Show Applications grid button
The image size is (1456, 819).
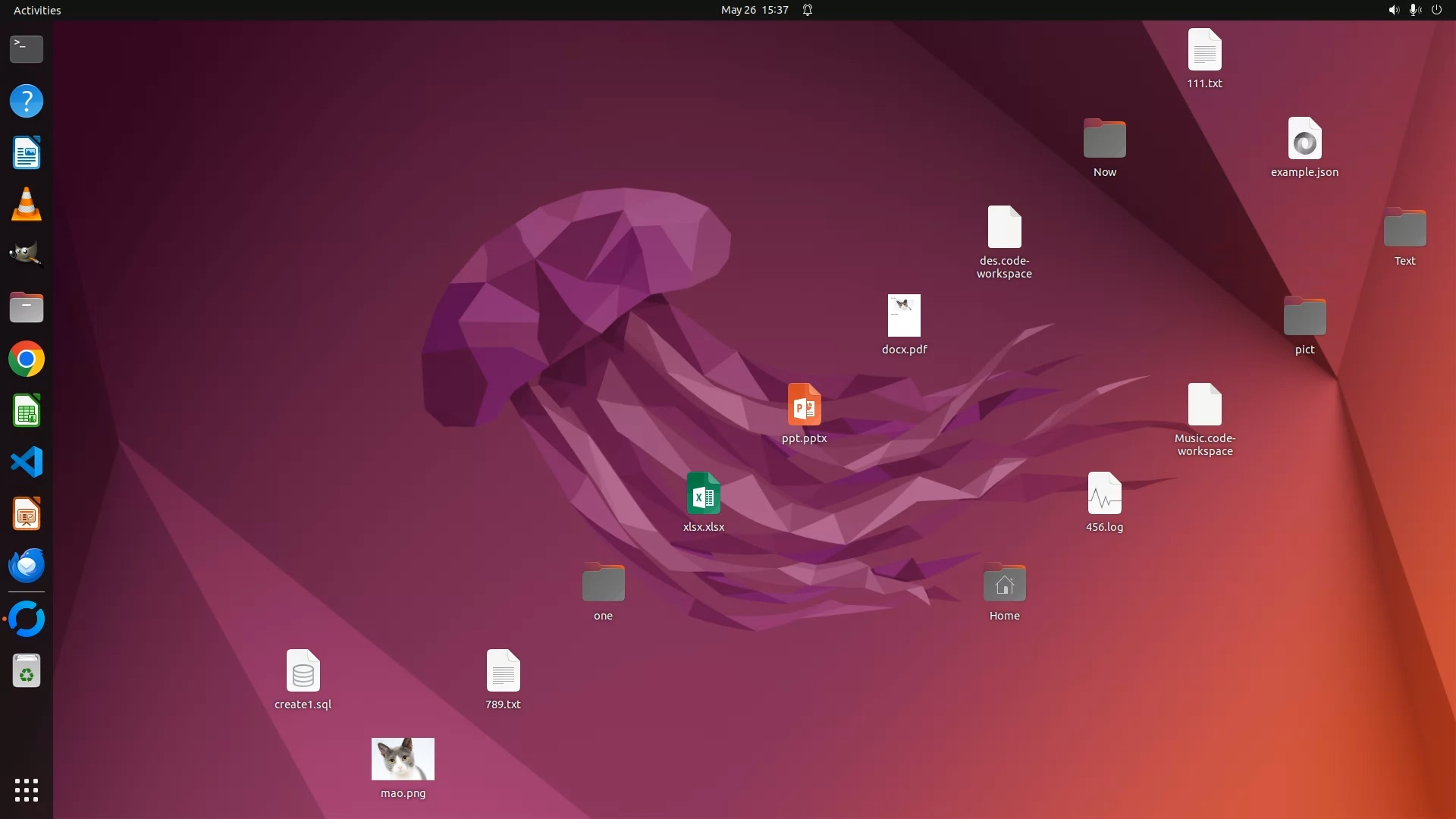[27, 790]
